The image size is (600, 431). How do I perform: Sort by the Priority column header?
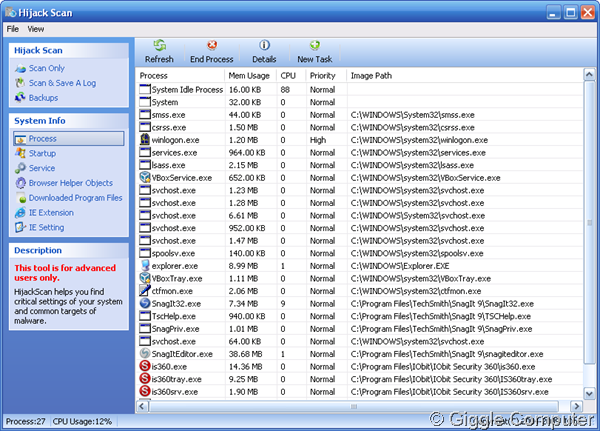326,76
